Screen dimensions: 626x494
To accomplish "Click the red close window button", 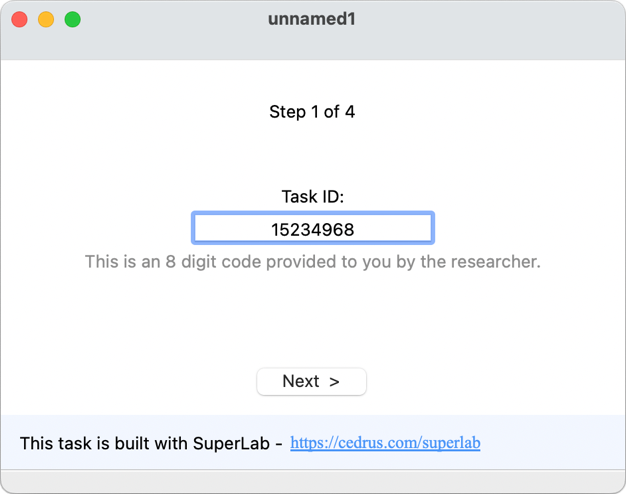I will tap(19, 20).
